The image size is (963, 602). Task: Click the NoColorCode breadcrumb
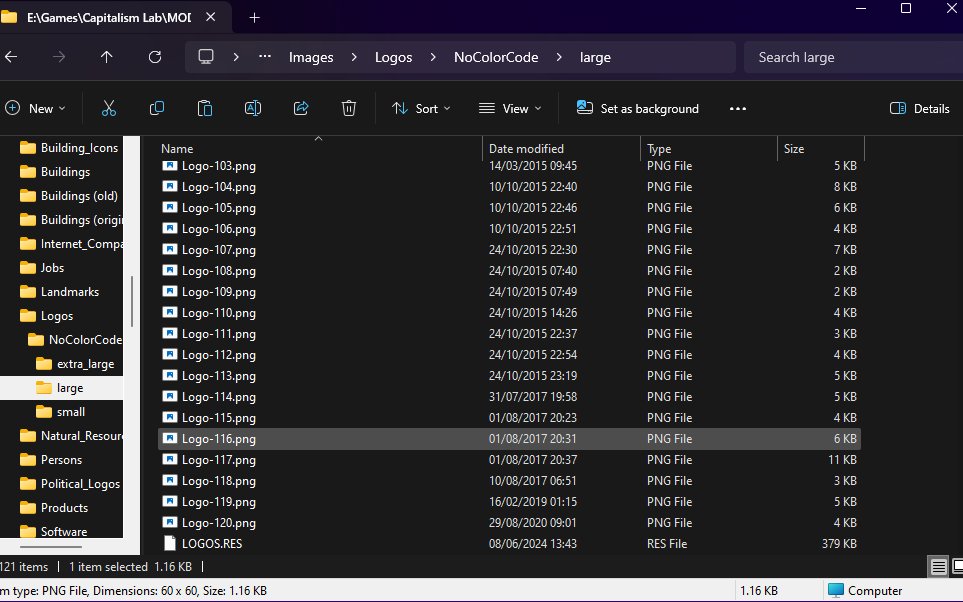pos(496,57)
